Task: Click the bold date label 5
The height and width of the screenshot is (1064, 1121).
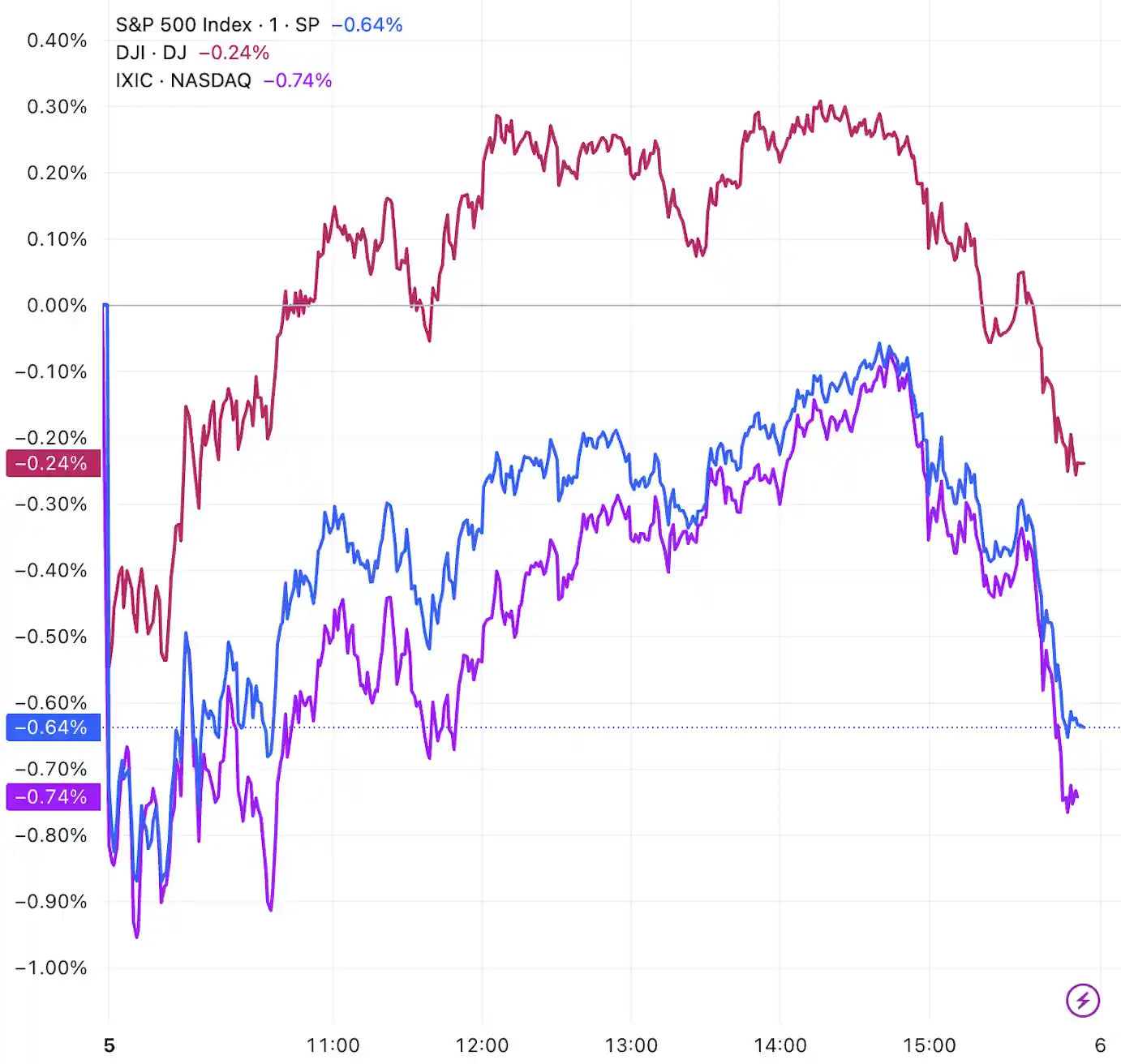Action: coord(110,1045)
